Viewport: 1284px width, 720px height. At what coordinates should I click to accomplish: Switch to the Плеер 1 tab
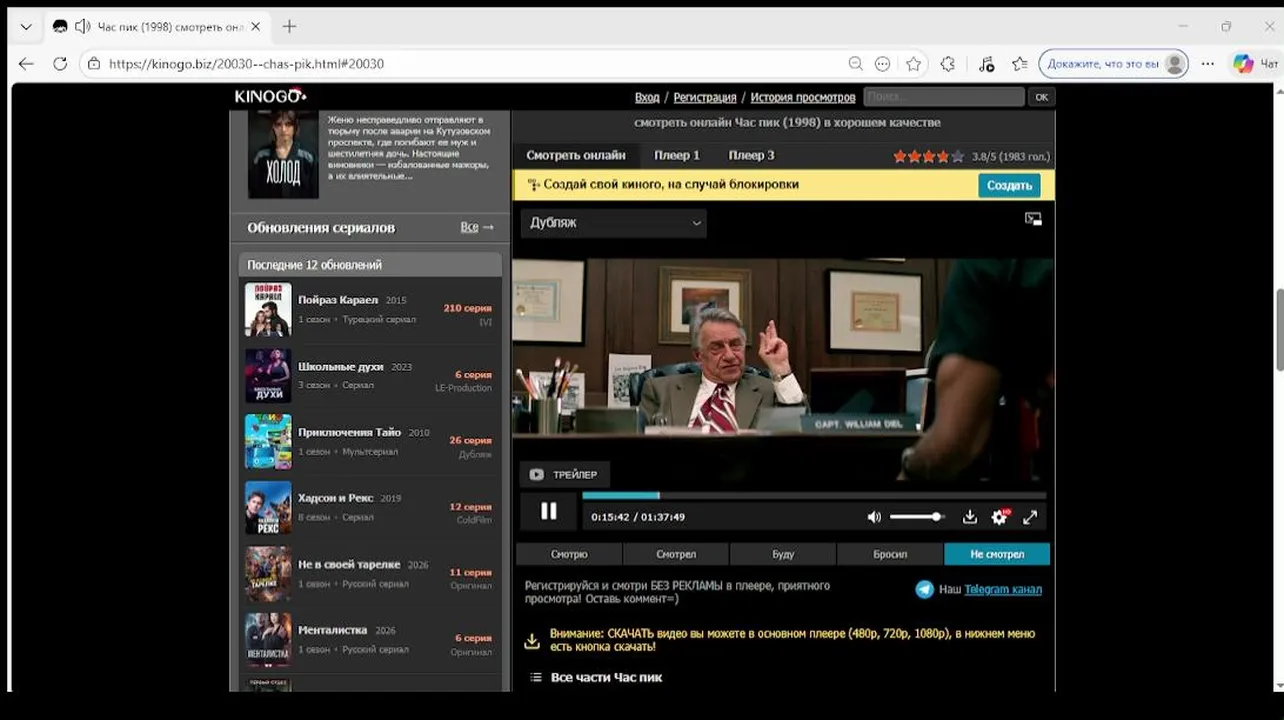pos(677,155)
